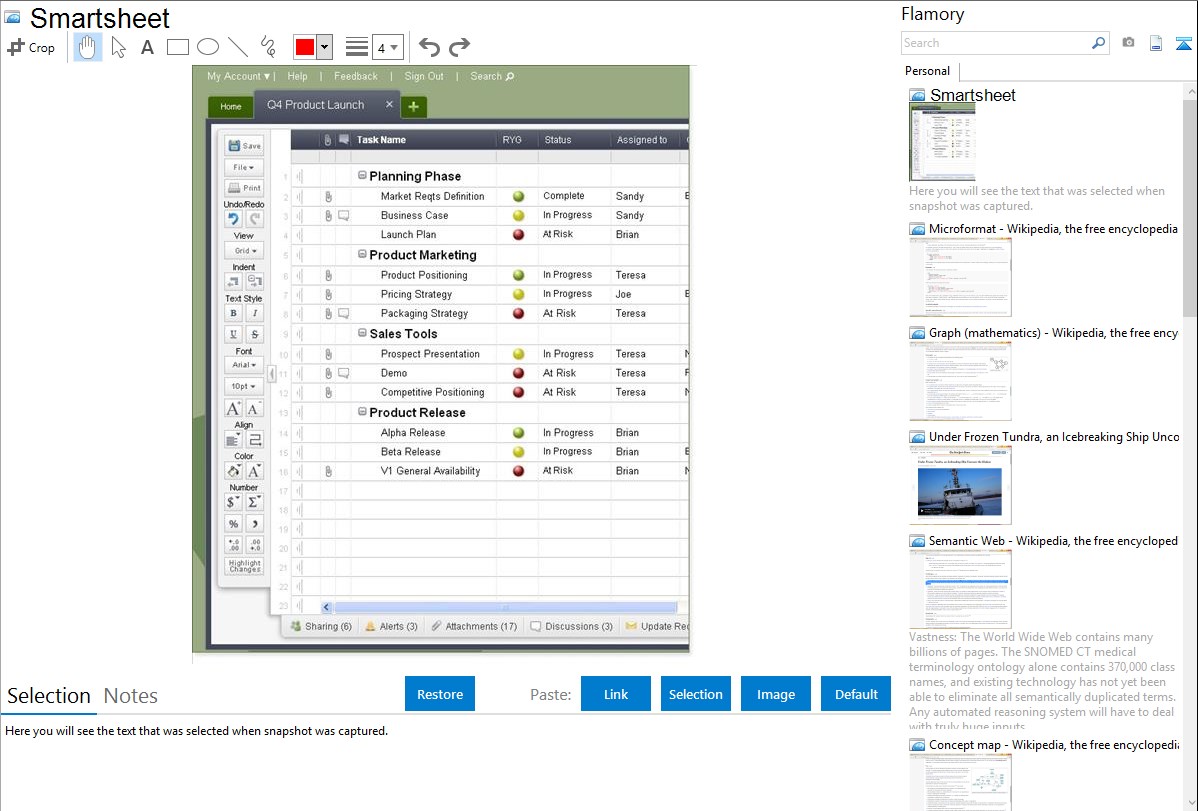
Task: Click the blue Undo arrow under Undo/Redo
Action: (234, 219)
